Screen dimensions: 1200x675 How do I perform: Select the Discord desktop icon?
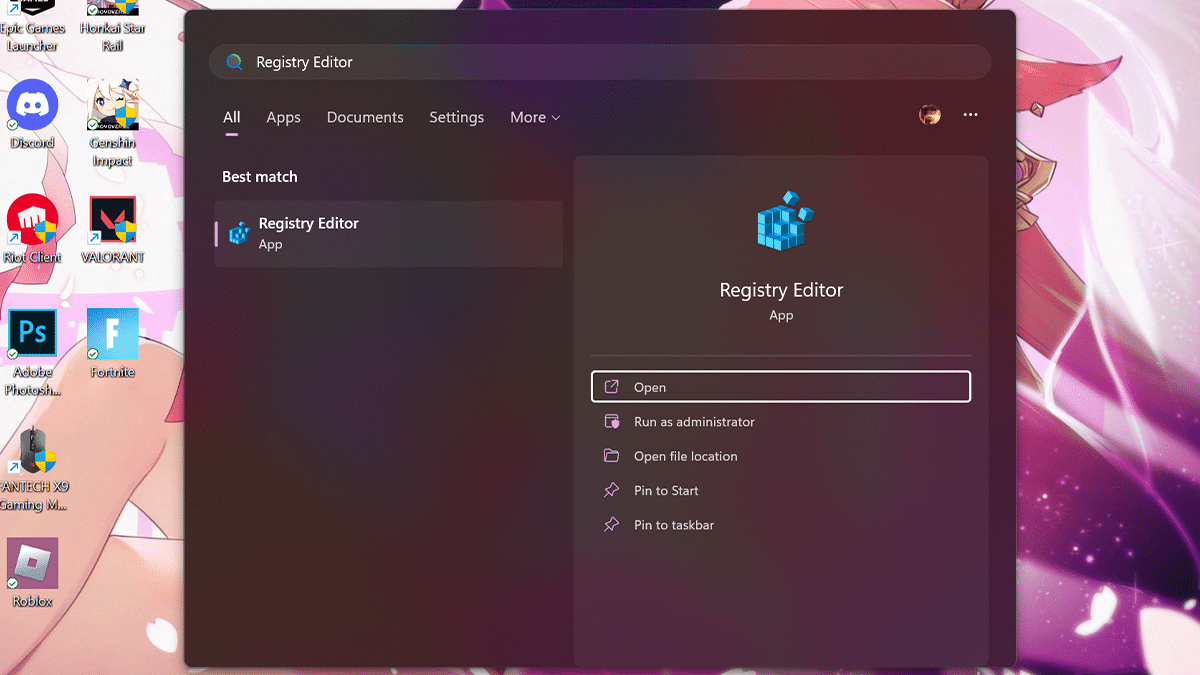(33, 115)
